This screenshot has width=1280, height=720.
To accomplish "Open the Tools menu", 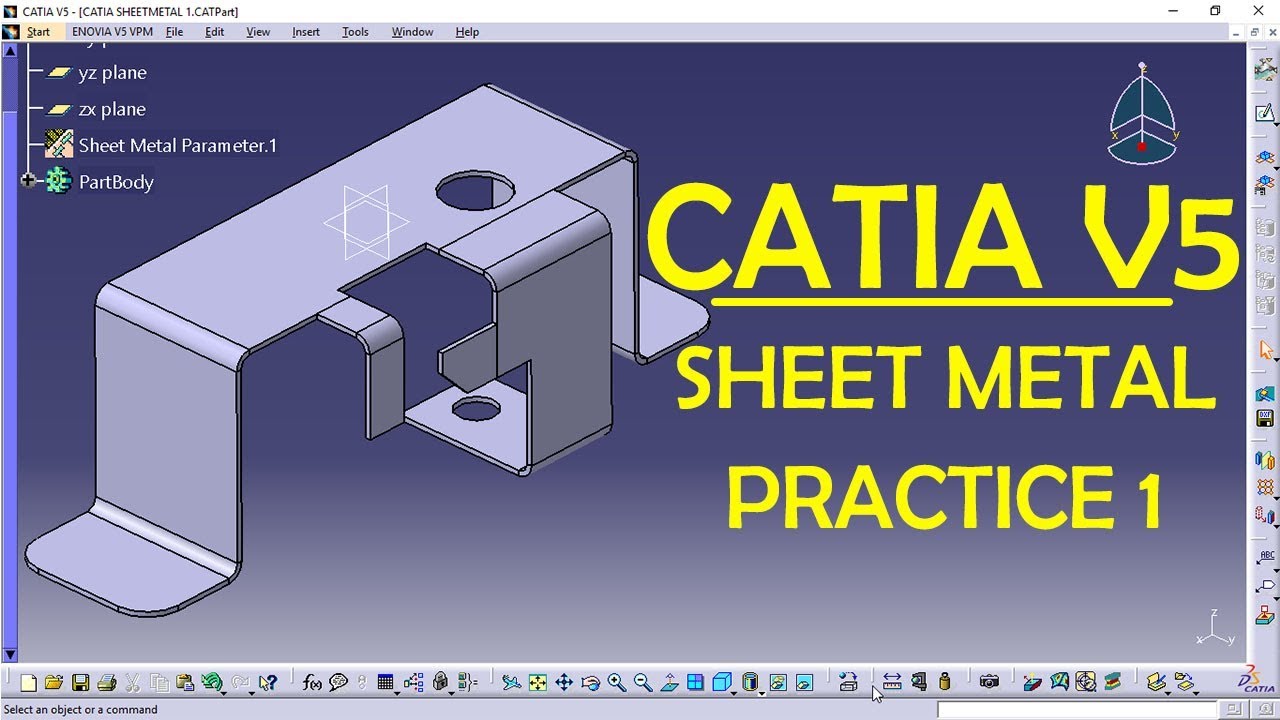I will tap(355, 32).
